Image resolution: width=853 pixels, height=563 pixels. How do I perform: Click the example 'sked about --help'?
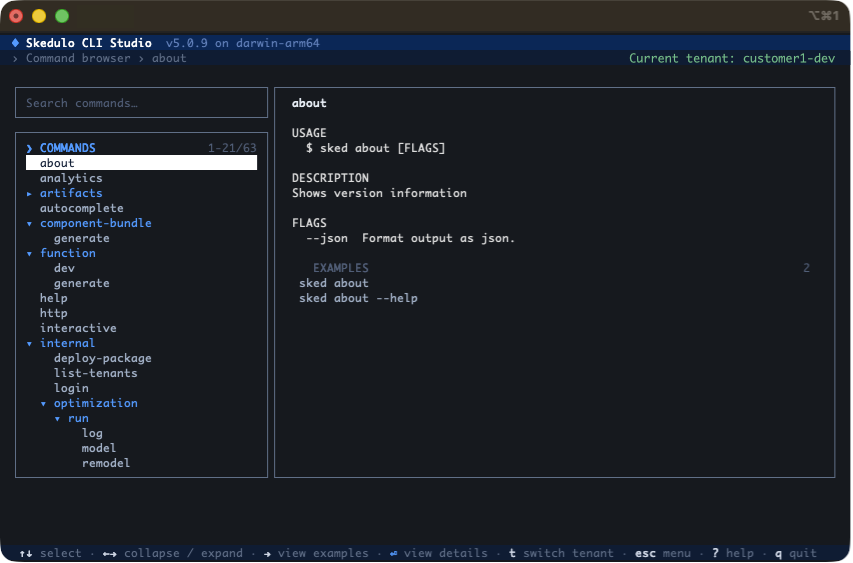pos(358,298)
